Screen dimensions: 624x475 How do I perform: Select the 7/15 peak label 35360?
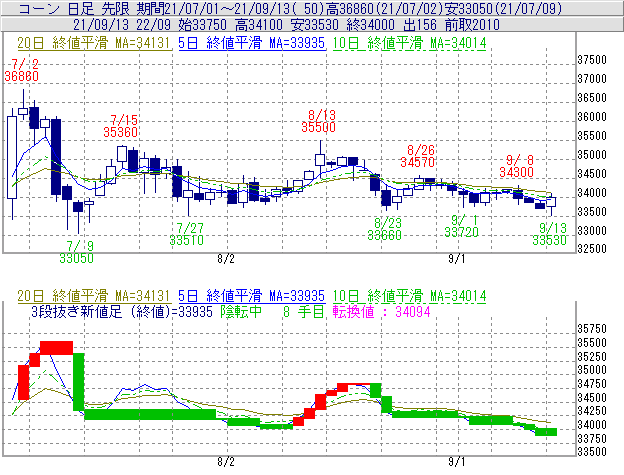click(120, 132)
